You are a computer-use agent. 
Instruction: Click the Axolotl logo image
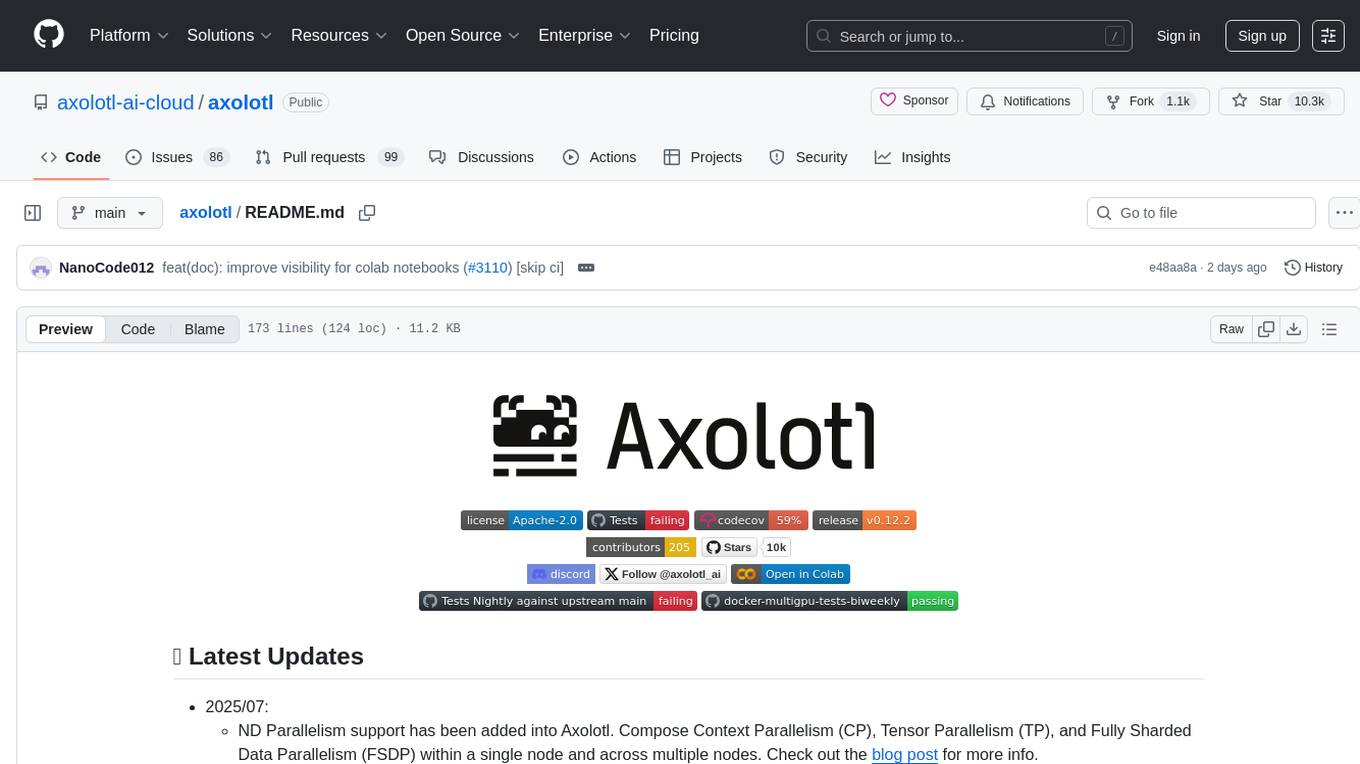684,435
